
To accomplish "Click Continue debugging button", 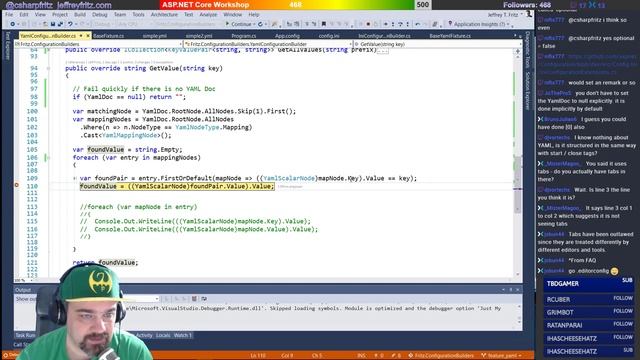I will (x=238, y=24).
